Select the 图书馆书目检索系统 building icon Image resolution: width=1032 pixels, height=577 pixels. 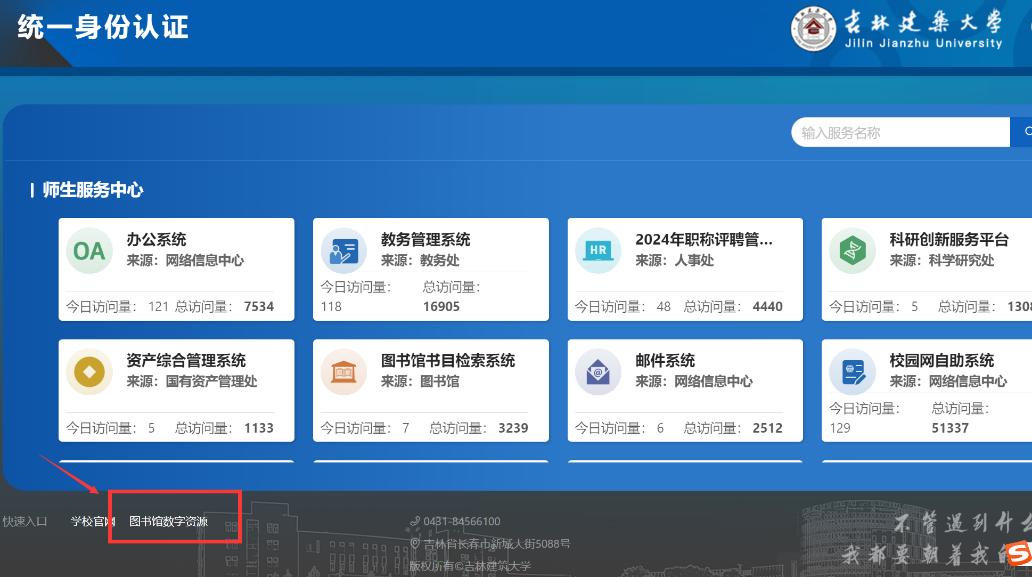344,372
